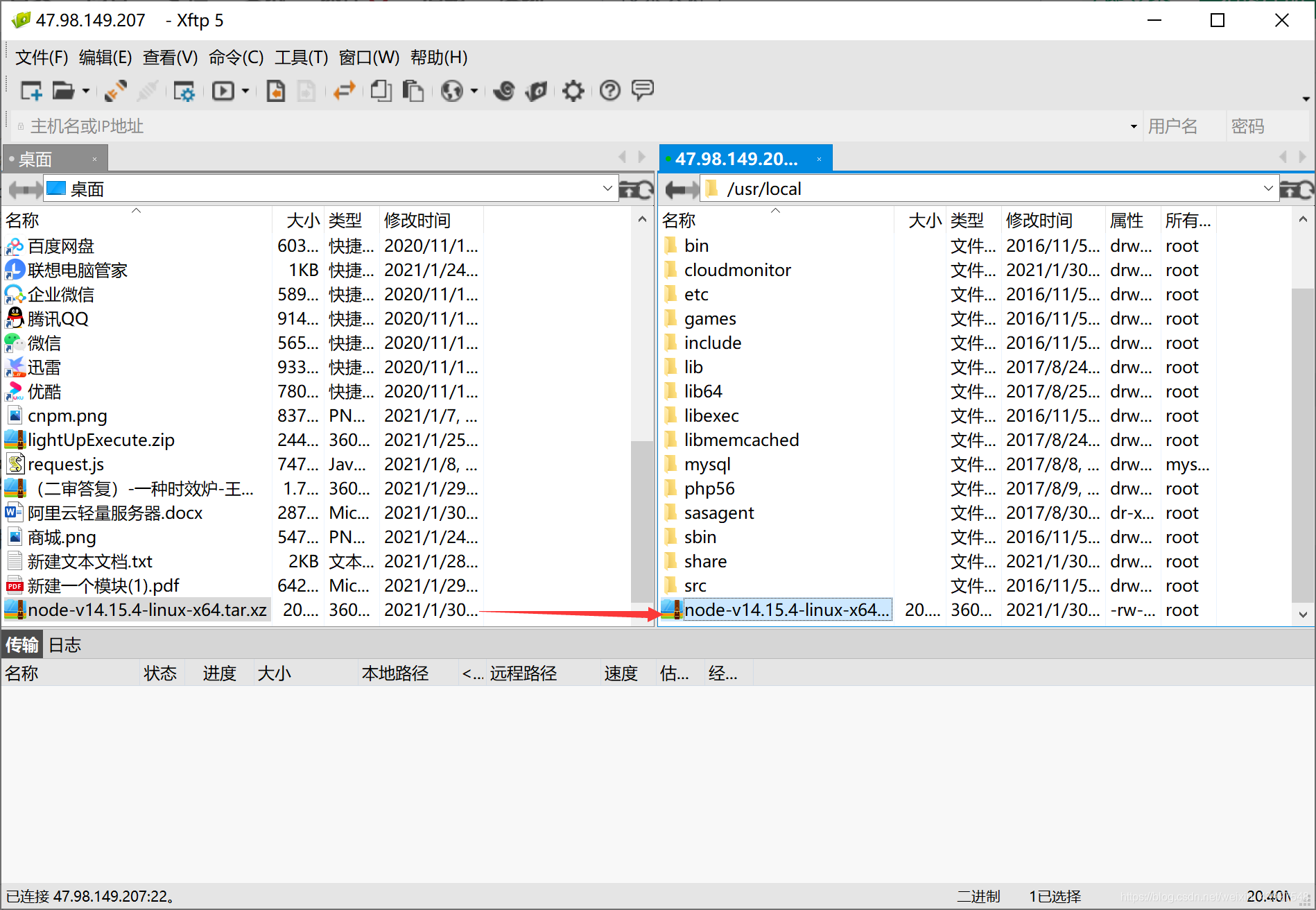Click the Reconnect plug icon
Screen dimensions: 1316x910
116,91
